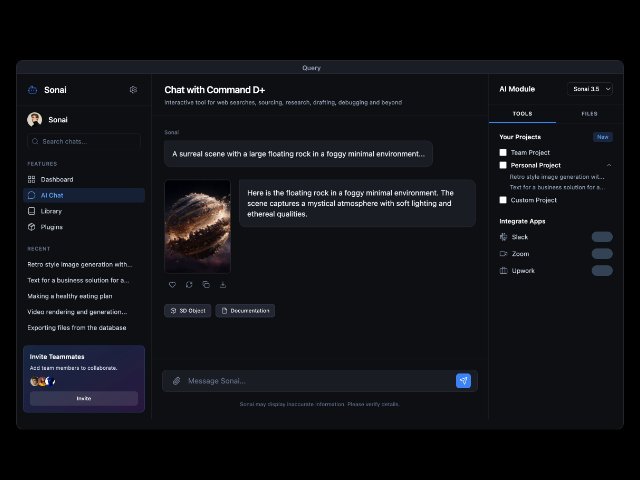Screen dimensions: 640x480
Task: Open Plugins in the sidebar
Action: [84, 227]
